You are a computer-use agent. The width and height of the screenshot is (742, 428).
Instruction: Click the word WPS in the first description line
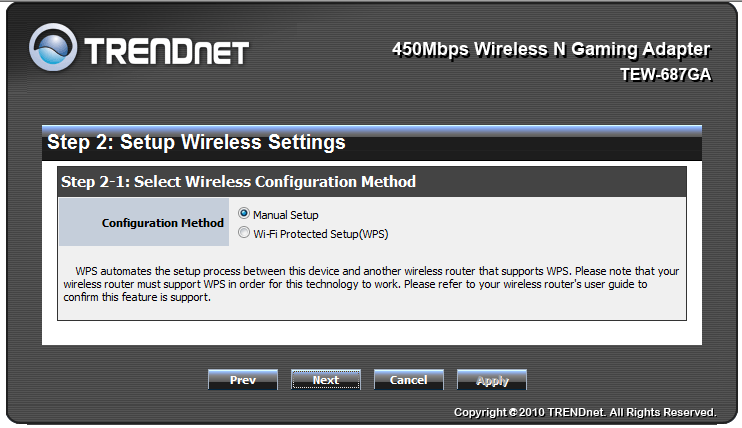click(86, 271)
